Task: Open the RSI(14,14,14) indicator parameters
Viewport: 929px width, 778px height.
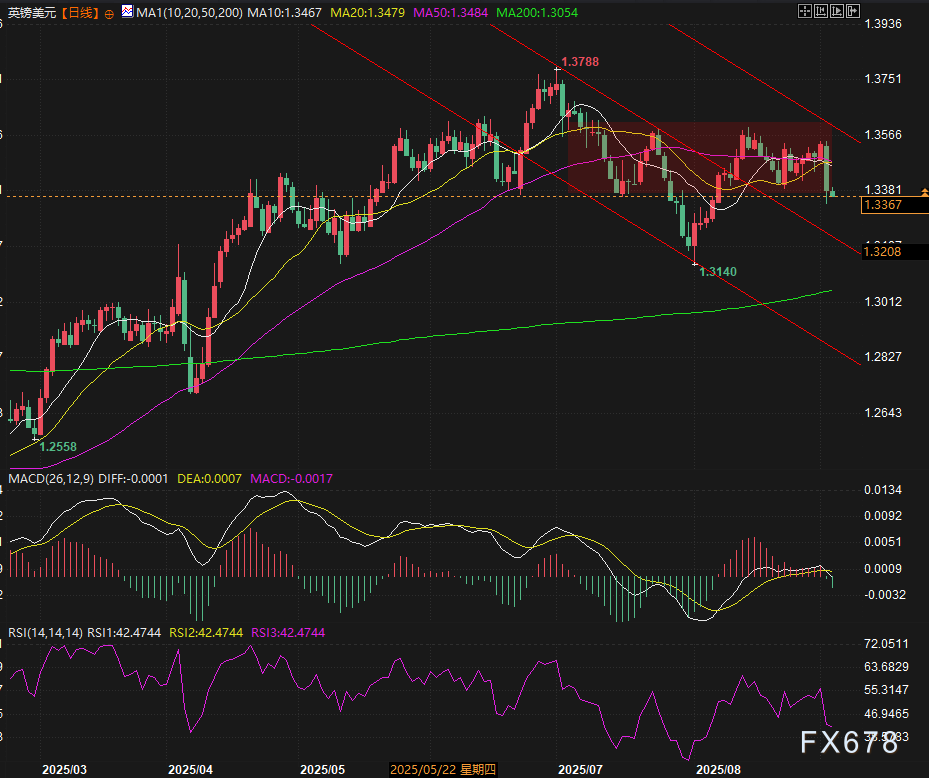Action: pyautogui.click(x=44, y=632)
